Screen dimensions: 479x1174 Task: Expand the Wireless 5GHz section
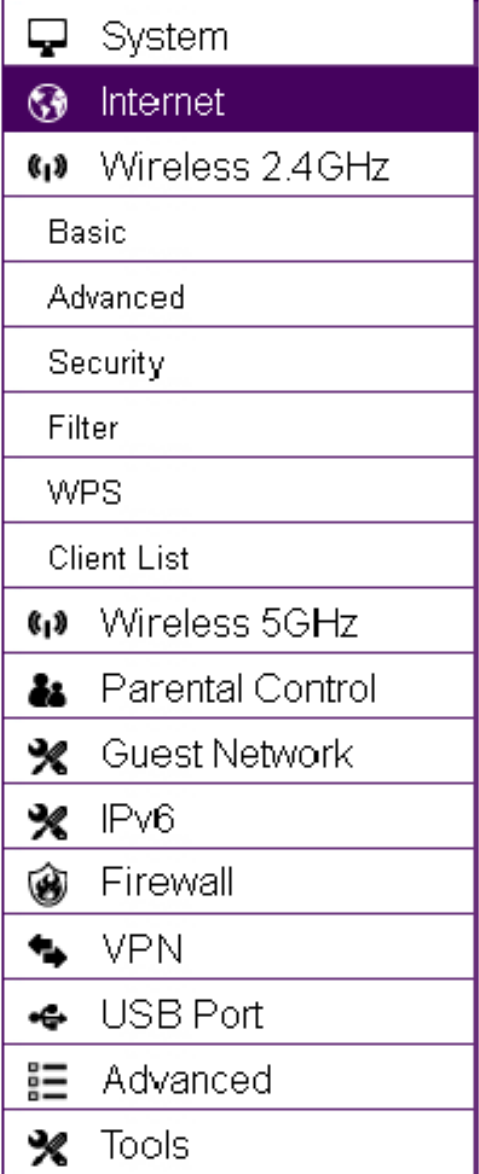(x=240, y=621)
